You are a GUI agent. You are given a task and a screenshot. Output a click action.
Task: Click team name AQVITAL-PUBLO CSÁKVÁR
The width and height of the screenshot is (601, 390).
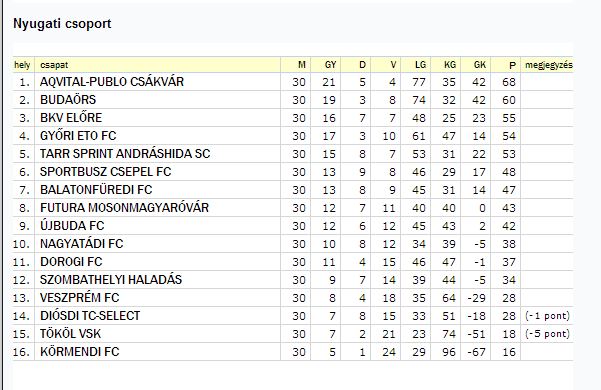pyautogui.click(x=112, y=82)
